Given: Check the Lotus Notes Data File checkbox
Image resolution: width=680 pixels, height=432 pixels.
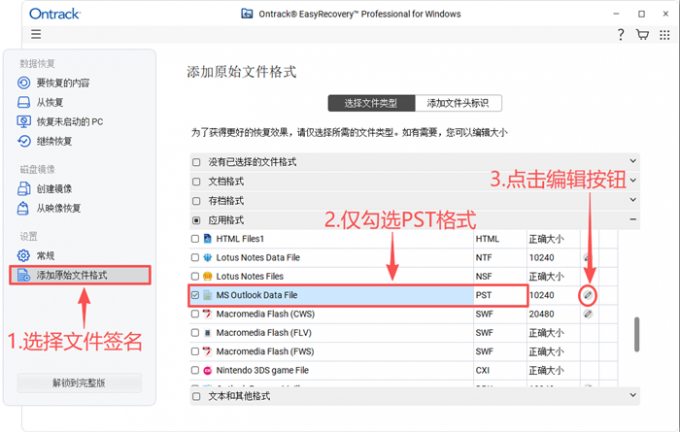Looking at the screenshot, I should pyautogui.click(x=195, y=258).
